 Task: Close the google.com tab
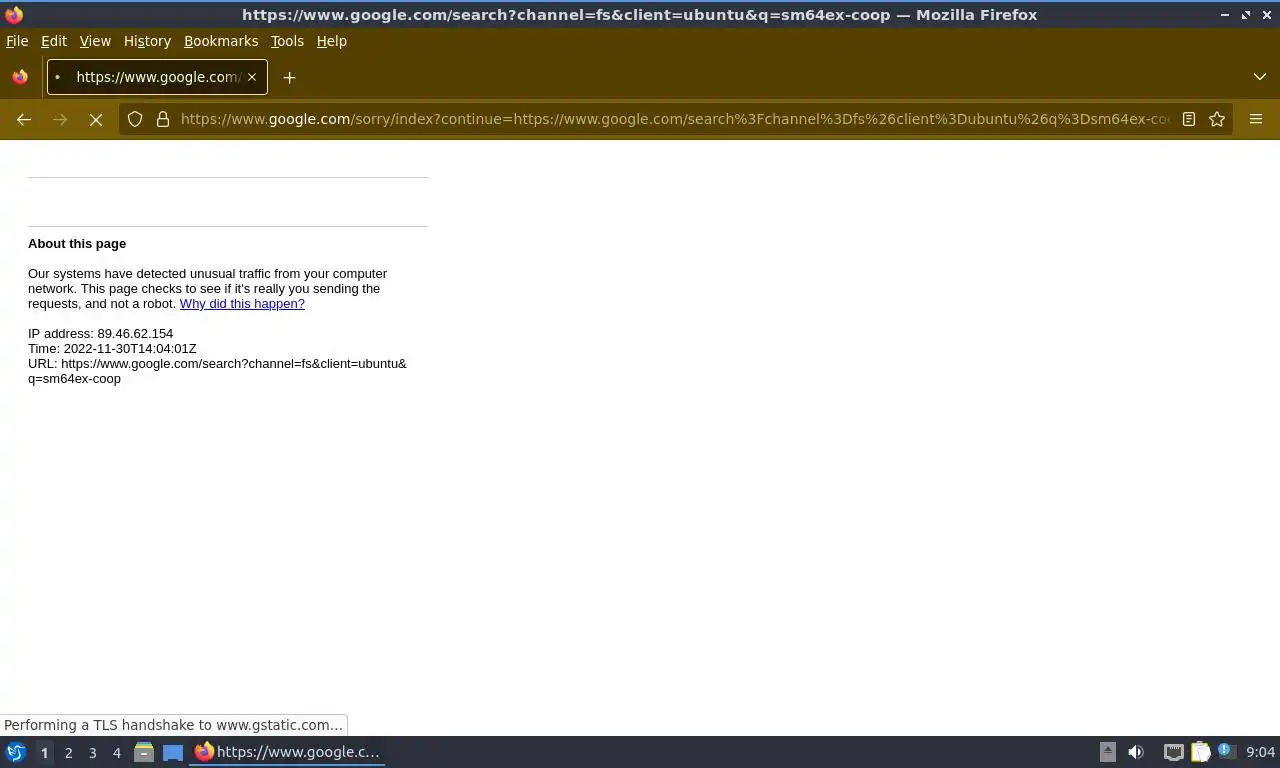[x=252, y=77]
